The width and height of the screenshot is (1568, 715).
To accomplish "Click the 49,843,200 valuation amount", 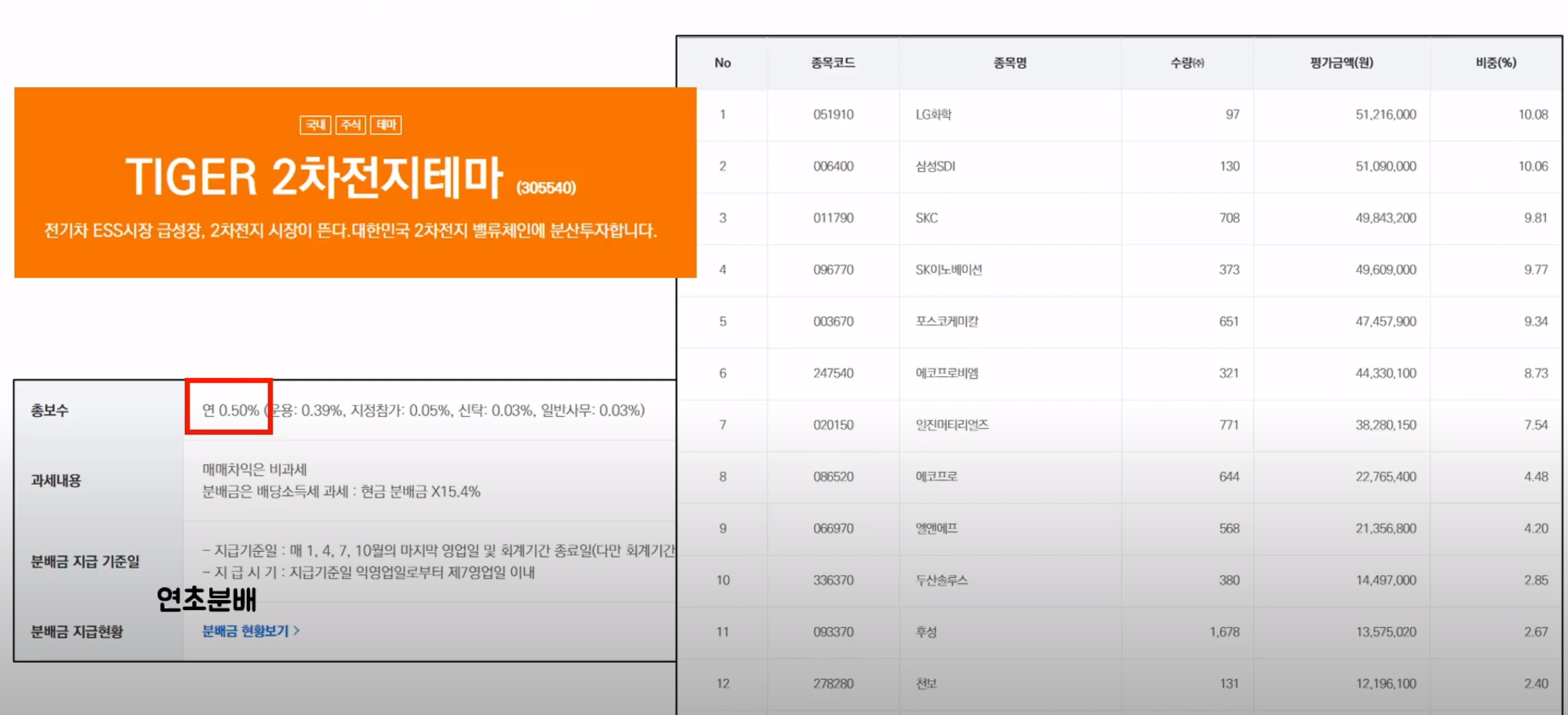I will 1386,218.
